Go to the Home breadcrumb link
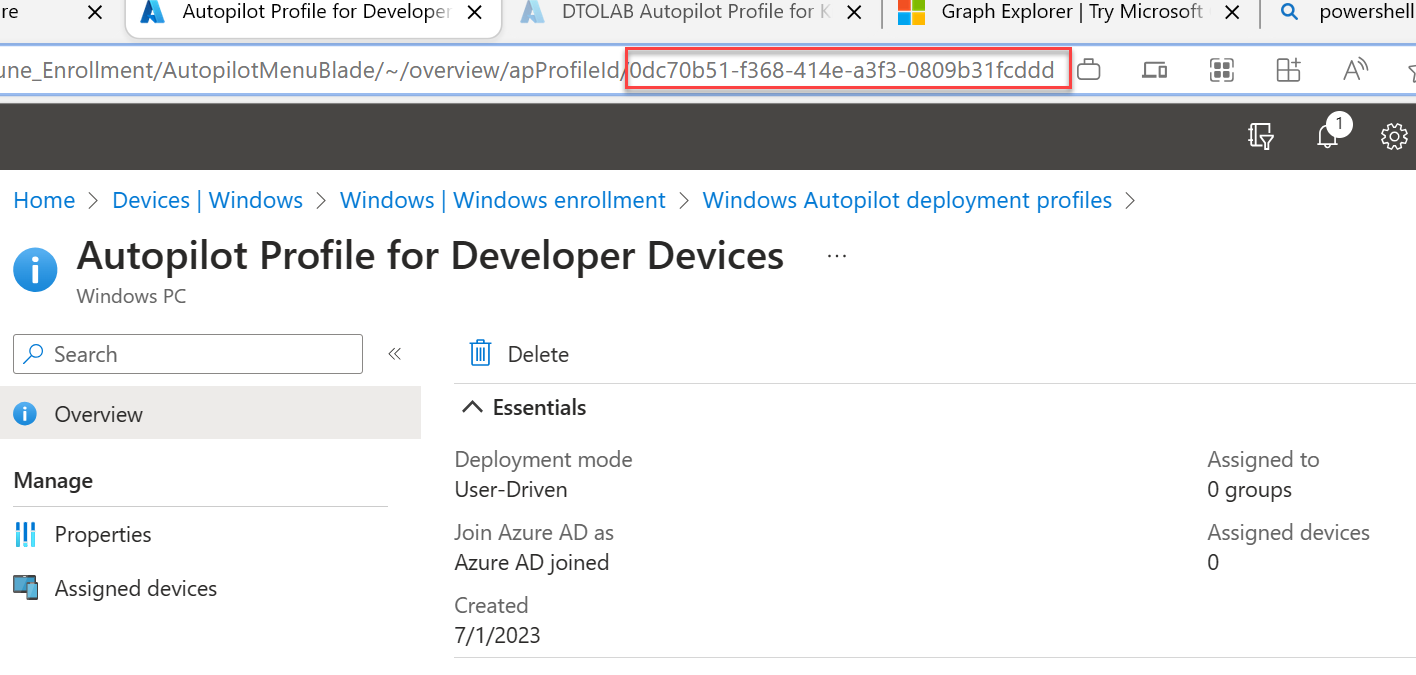Screen dimensions: 1416x675 pos(44,200)
